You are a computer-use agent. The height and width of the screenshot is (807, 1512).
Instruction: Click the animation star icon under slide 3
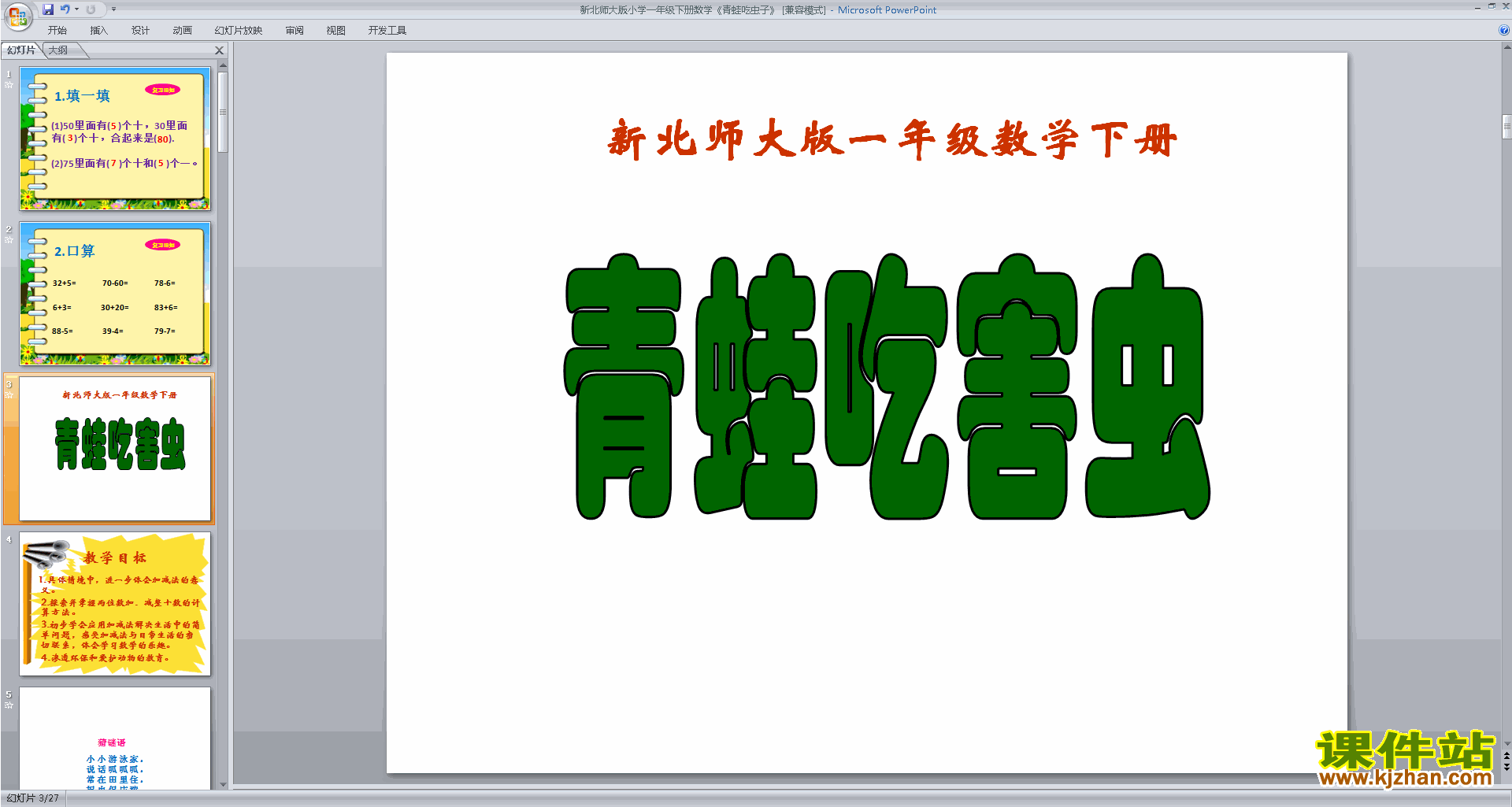pos(9,395)
